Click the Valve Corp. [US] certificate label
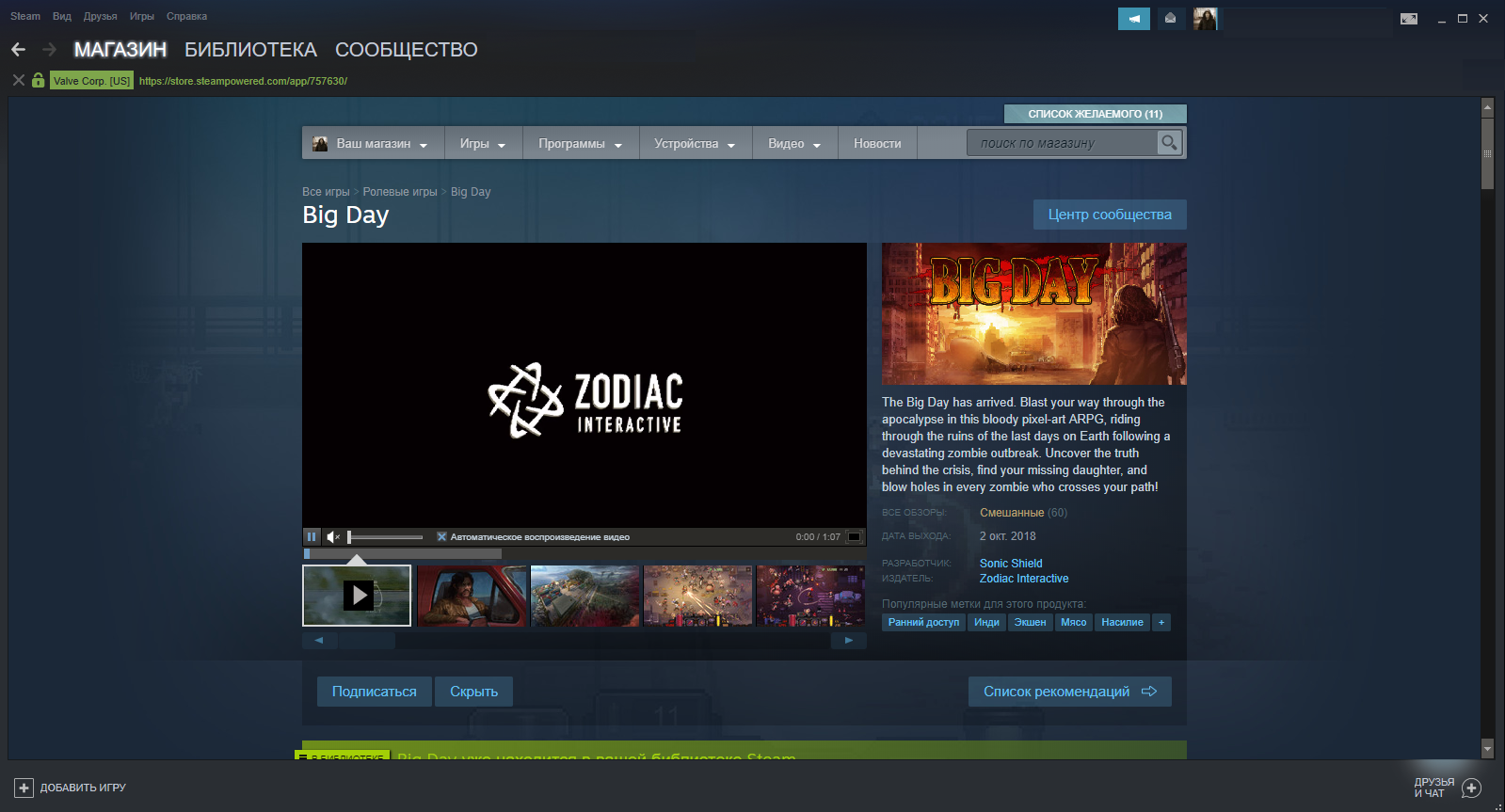Image resolution: width=1505 pixels, height=812 pixels. [x=91, y=81]
